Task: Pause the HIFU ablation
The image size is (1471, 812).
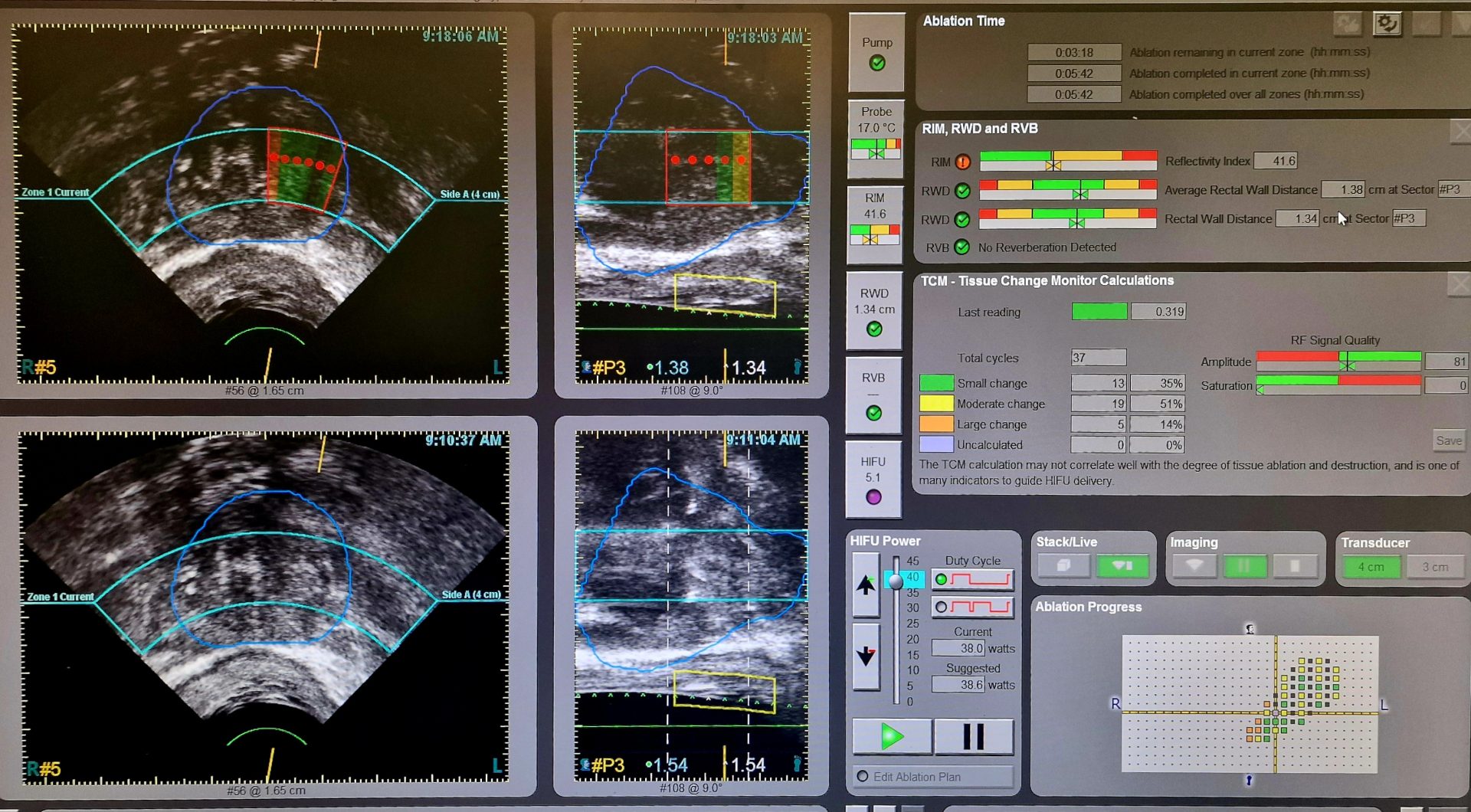Action: click(973, 737)
